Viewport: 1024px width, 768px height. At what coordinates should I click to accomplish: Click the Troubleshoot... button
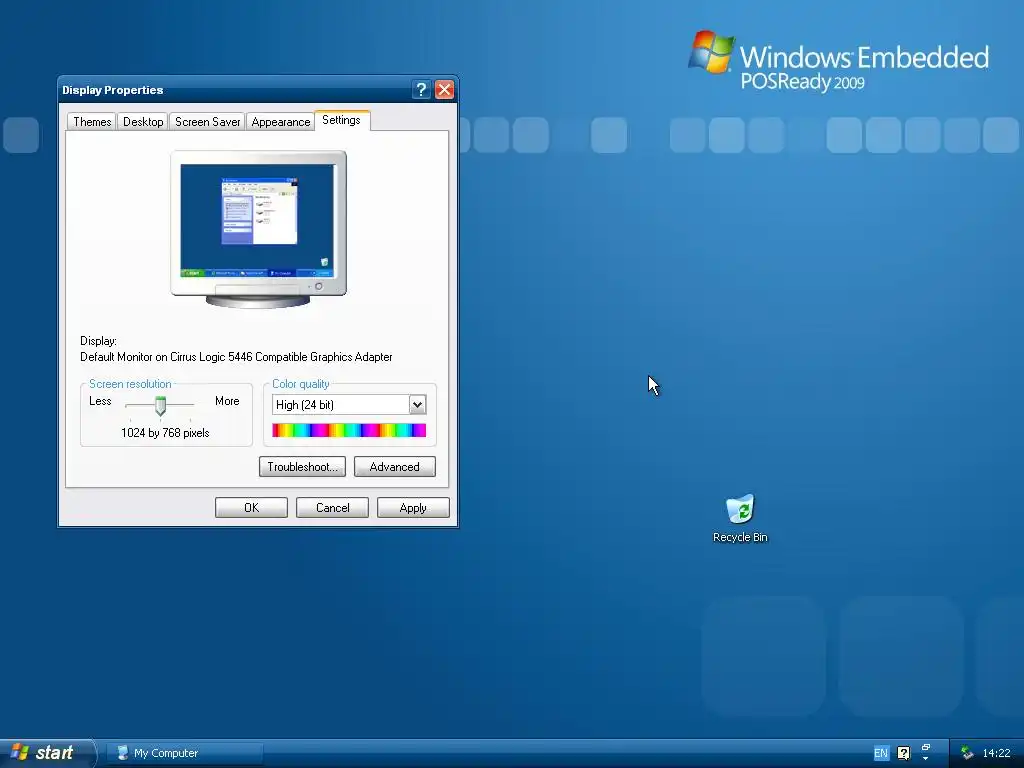(302, 467)
